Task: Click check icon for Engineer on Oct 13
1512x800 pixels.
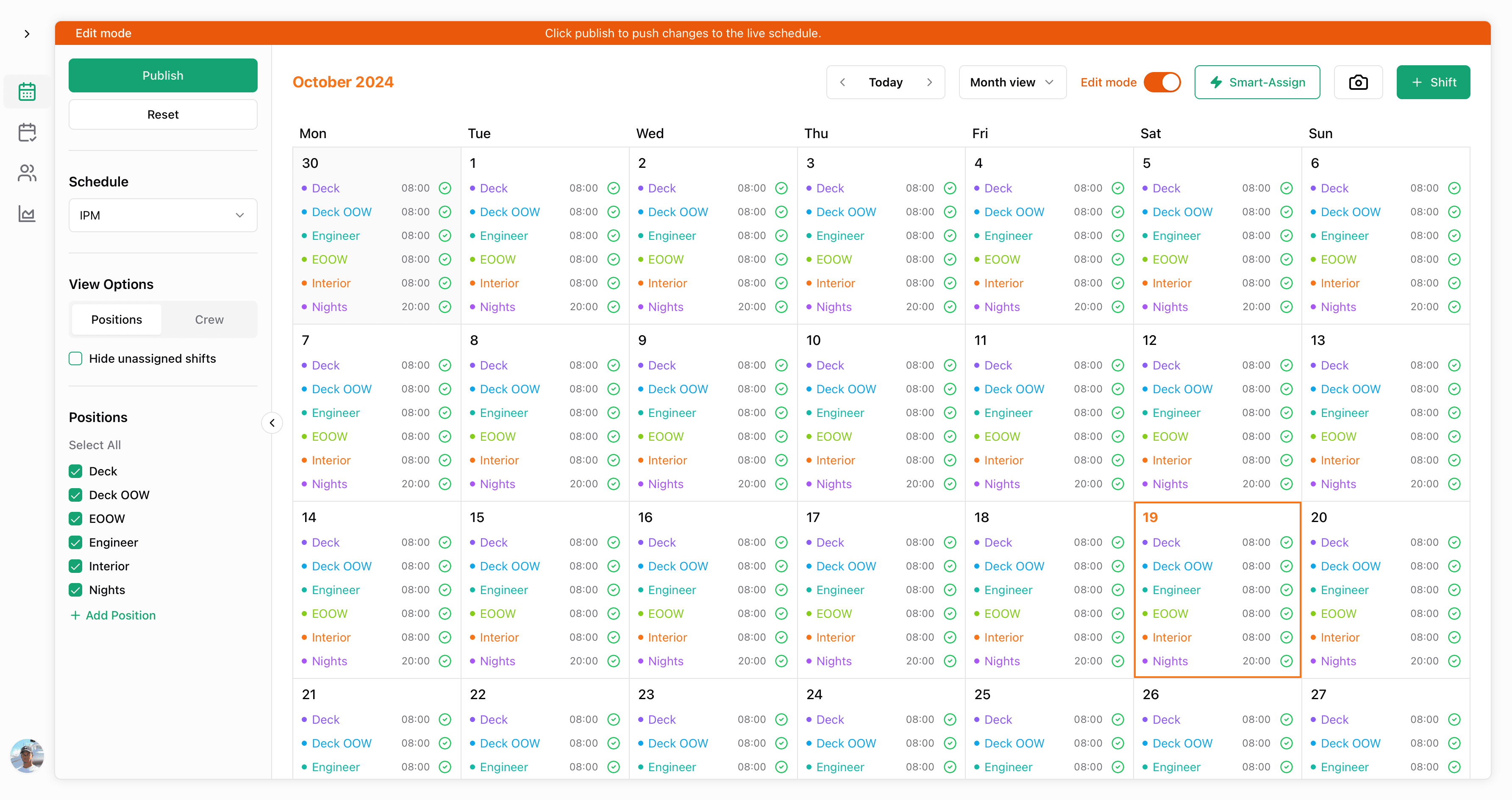Action: (1454, 413)
